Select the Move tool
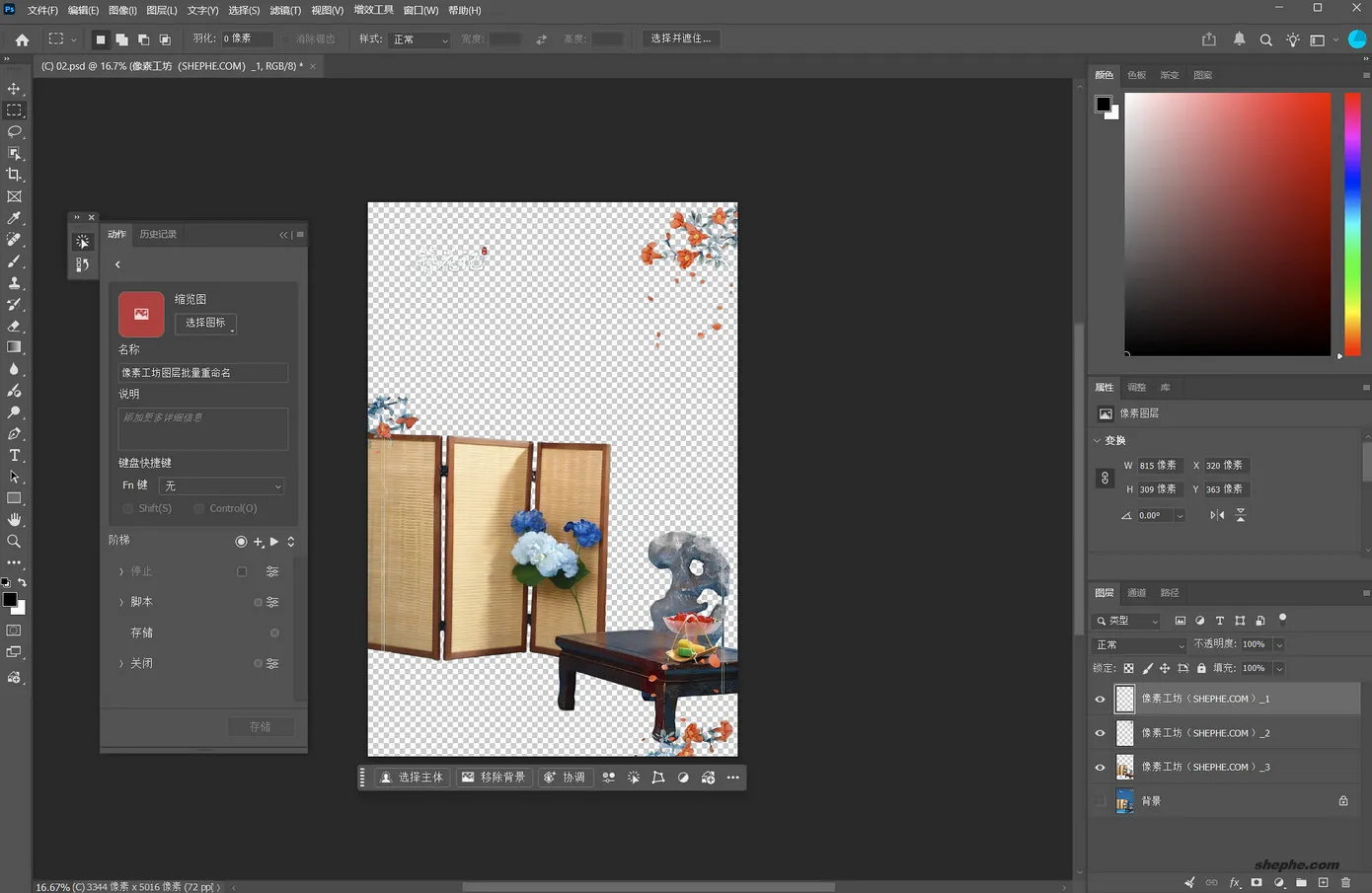The image size is (1372, 893). [x=14, y=89]
